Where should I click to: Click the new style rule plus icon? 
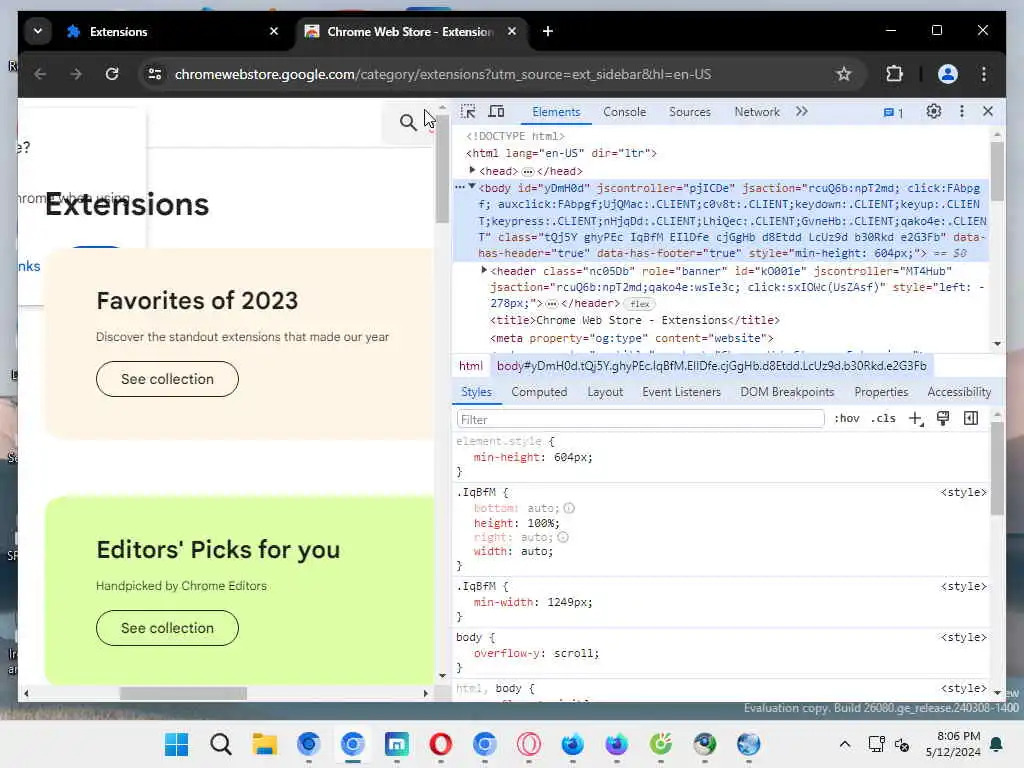coord(916,419)
